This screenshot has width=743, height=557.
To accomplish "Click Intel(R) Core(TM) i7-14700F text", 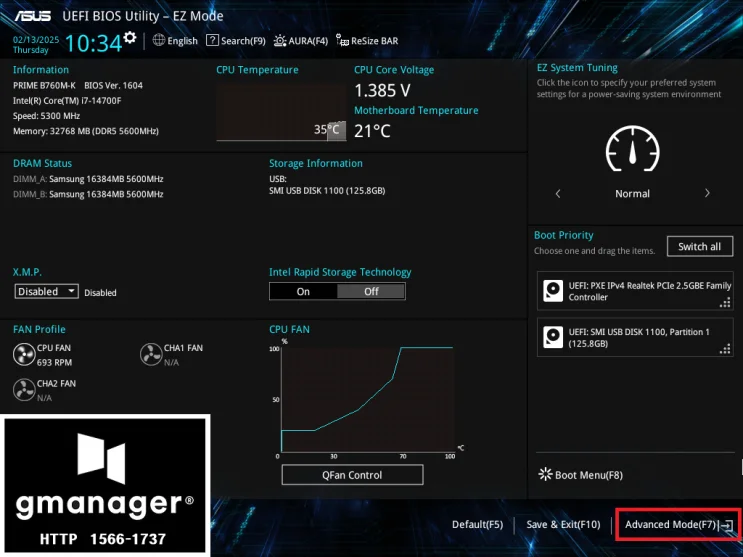I will [x=67, y=100].
